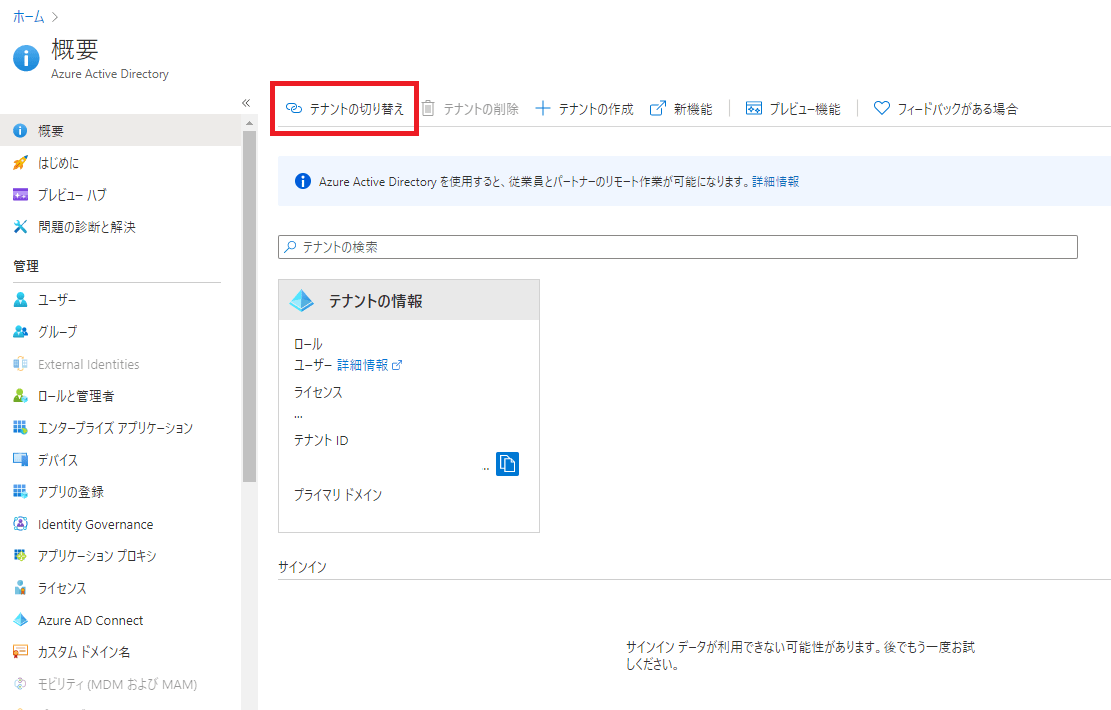The height and width of the screenshot is (710, 1111).
Task: Click エンタープライズ アプリケーション icon
Action: coord(21,428)
